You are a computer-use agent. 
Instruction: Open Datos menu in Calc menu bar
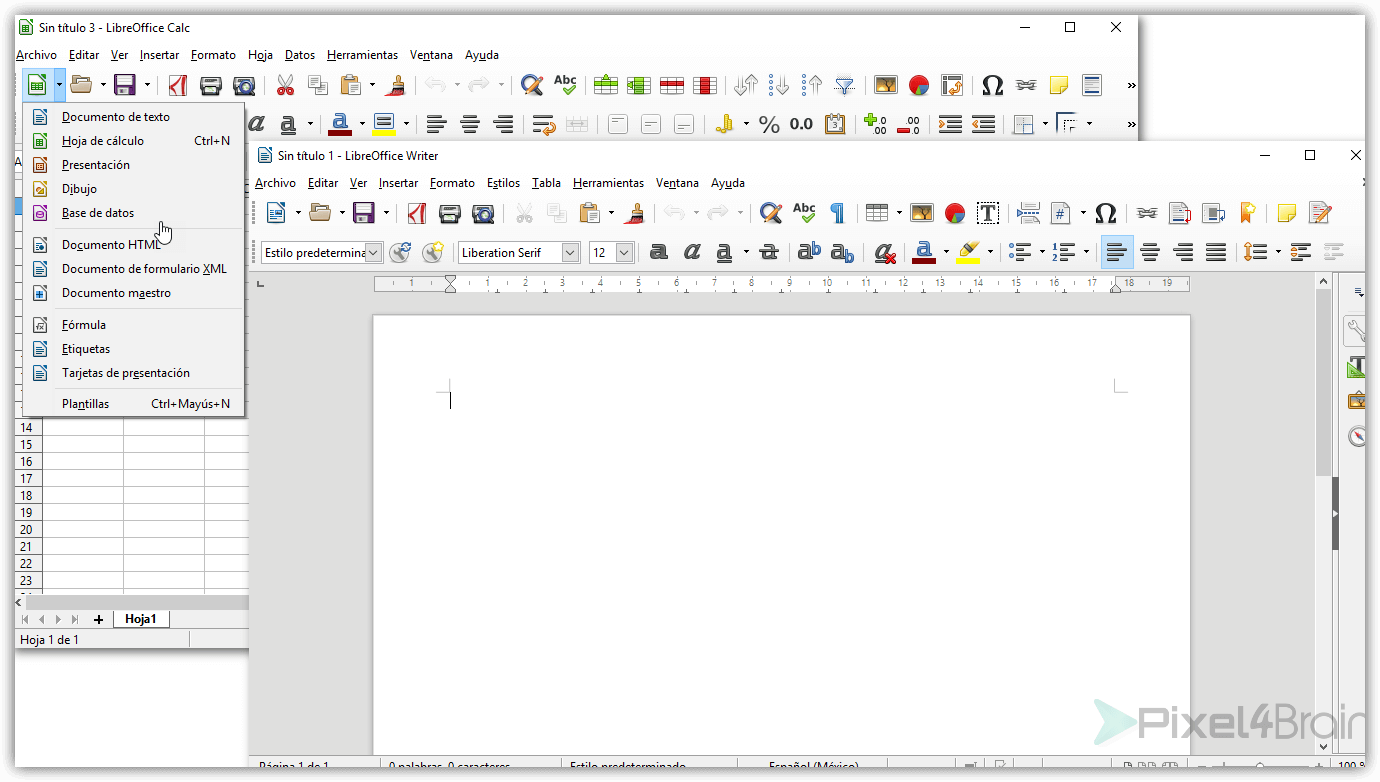tap(300, 55)
